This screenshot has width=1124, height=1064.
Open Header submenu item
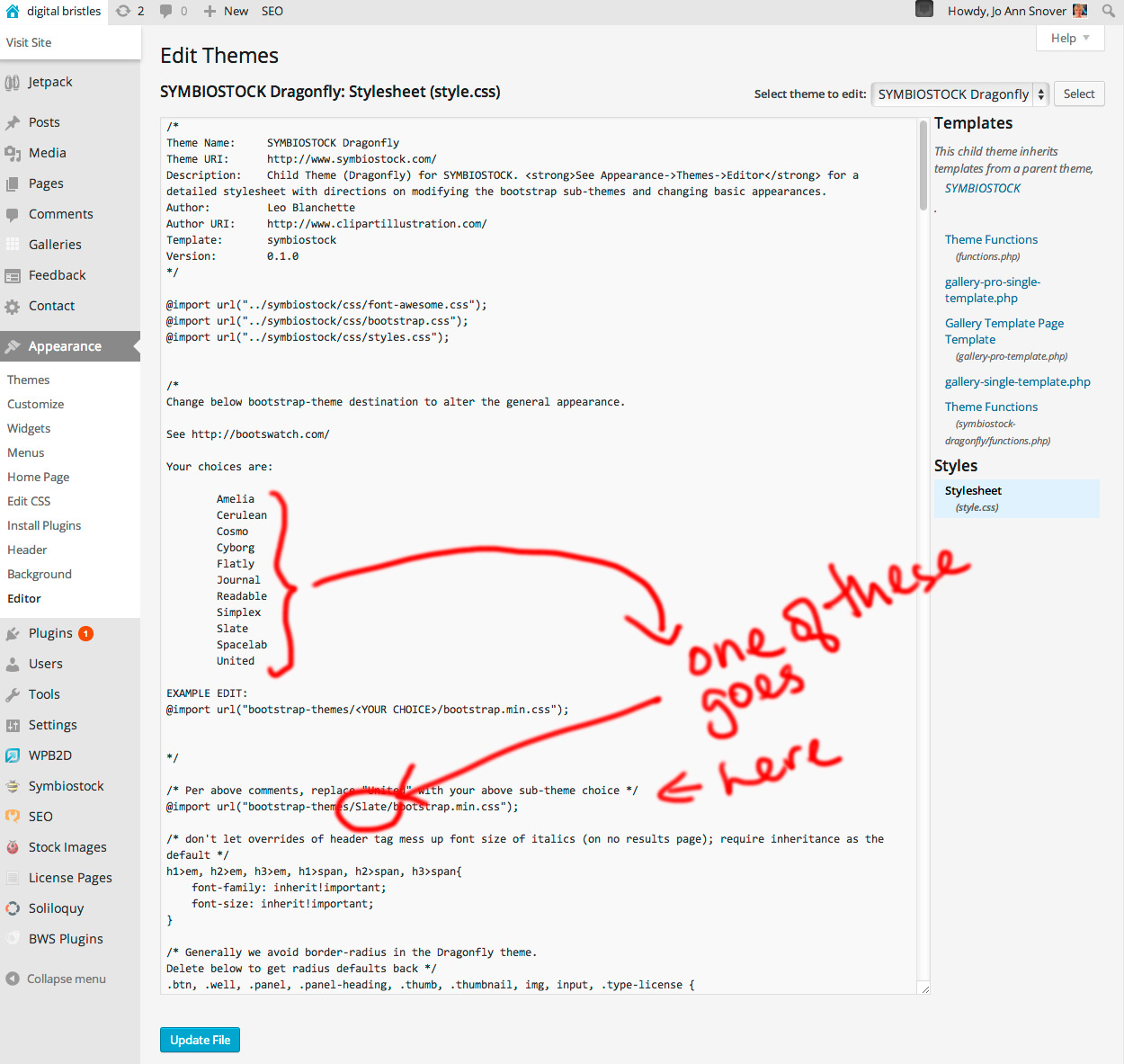point(27,550)
